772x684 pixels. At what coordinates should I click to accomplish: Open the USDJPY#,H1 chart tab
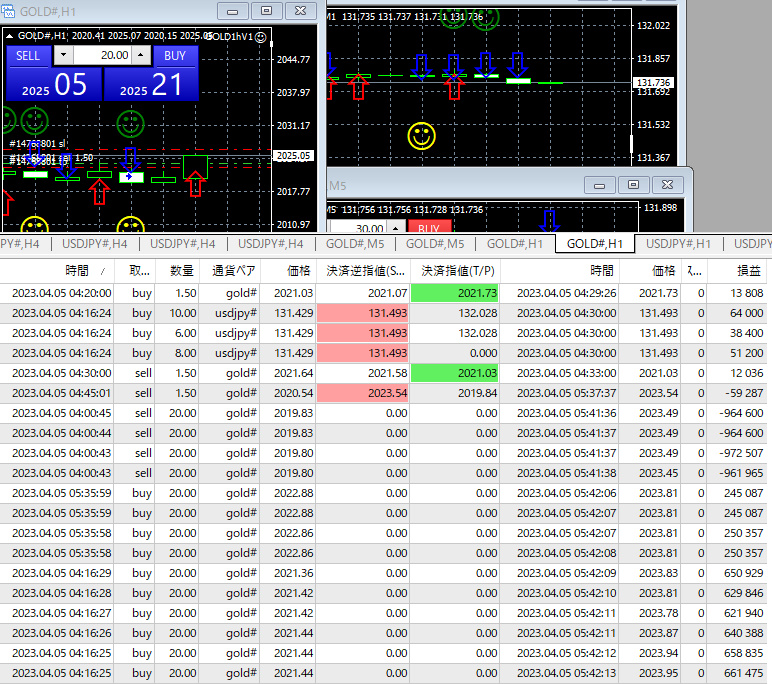tap(678, 244)
